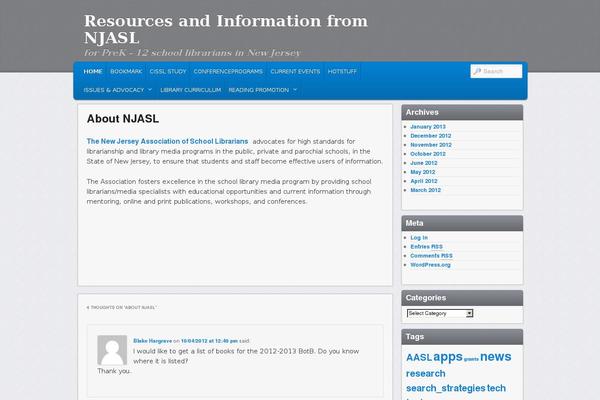Open the Issues & Advocacy menu
The width and height of the screenshot is (600, 400).
point(114,90)
